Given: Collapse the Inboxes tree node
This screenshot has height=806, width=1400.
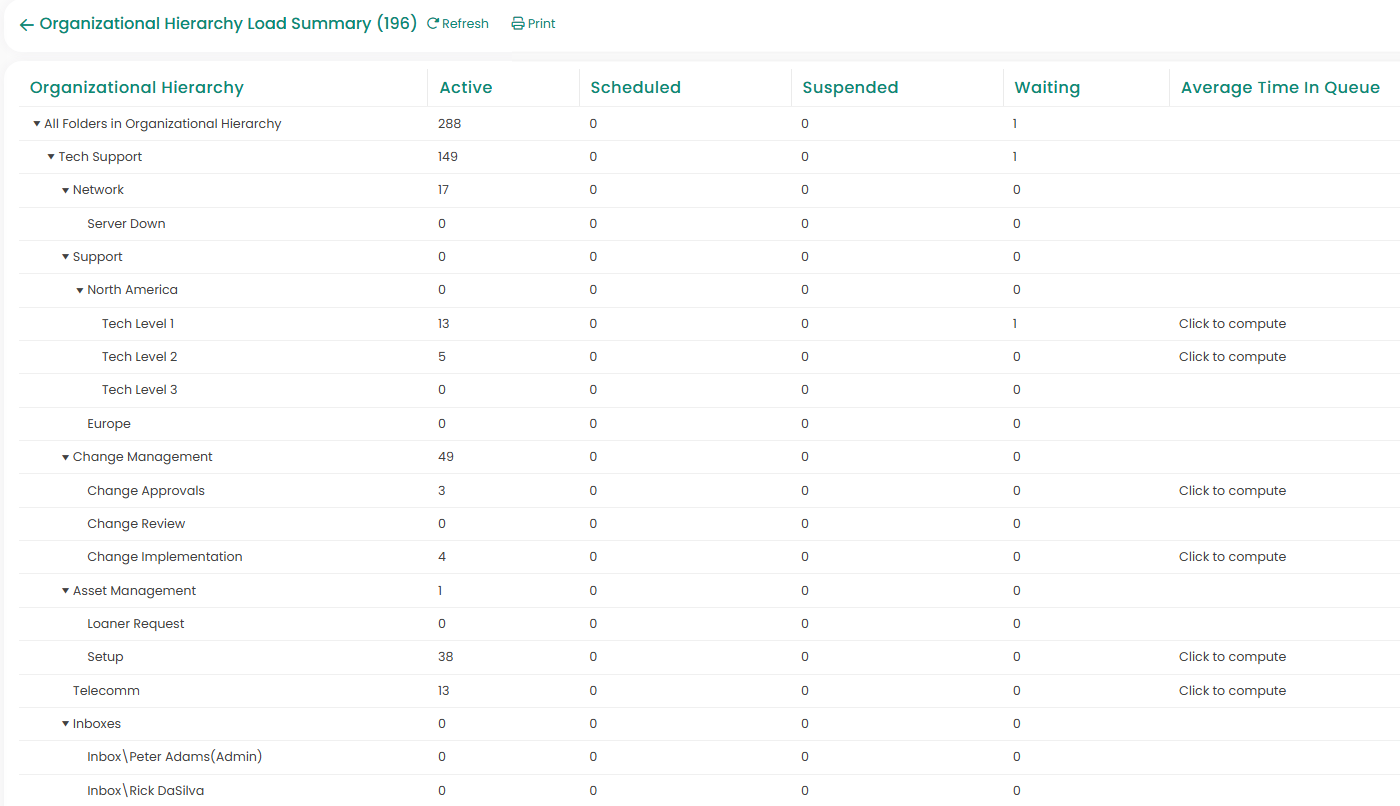Looking at the screenshot, I should tap(66, 724).
